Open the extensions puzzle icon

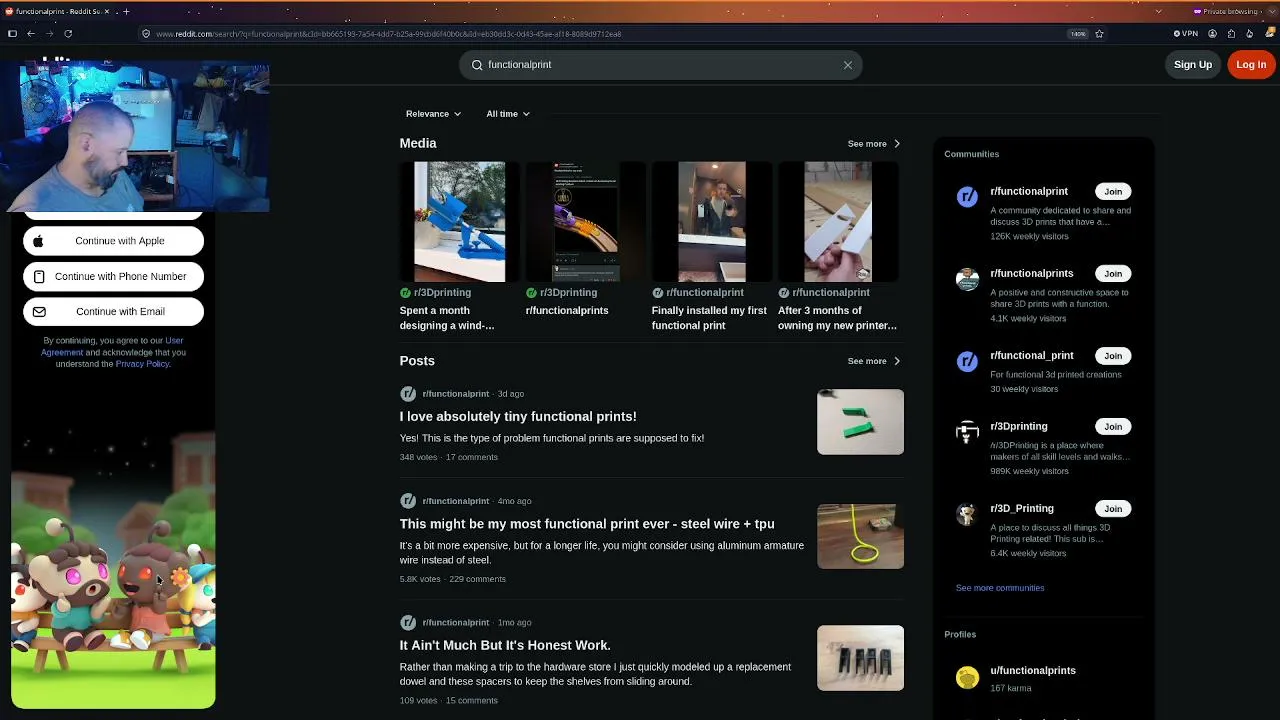point(1231,34)
